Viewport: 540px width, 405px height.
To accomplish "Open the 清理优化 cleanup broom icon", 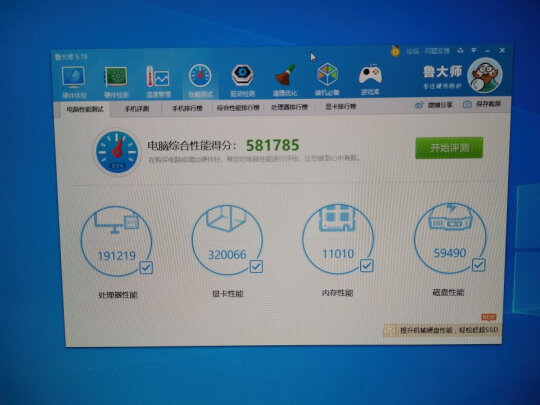I will point(285,75).
